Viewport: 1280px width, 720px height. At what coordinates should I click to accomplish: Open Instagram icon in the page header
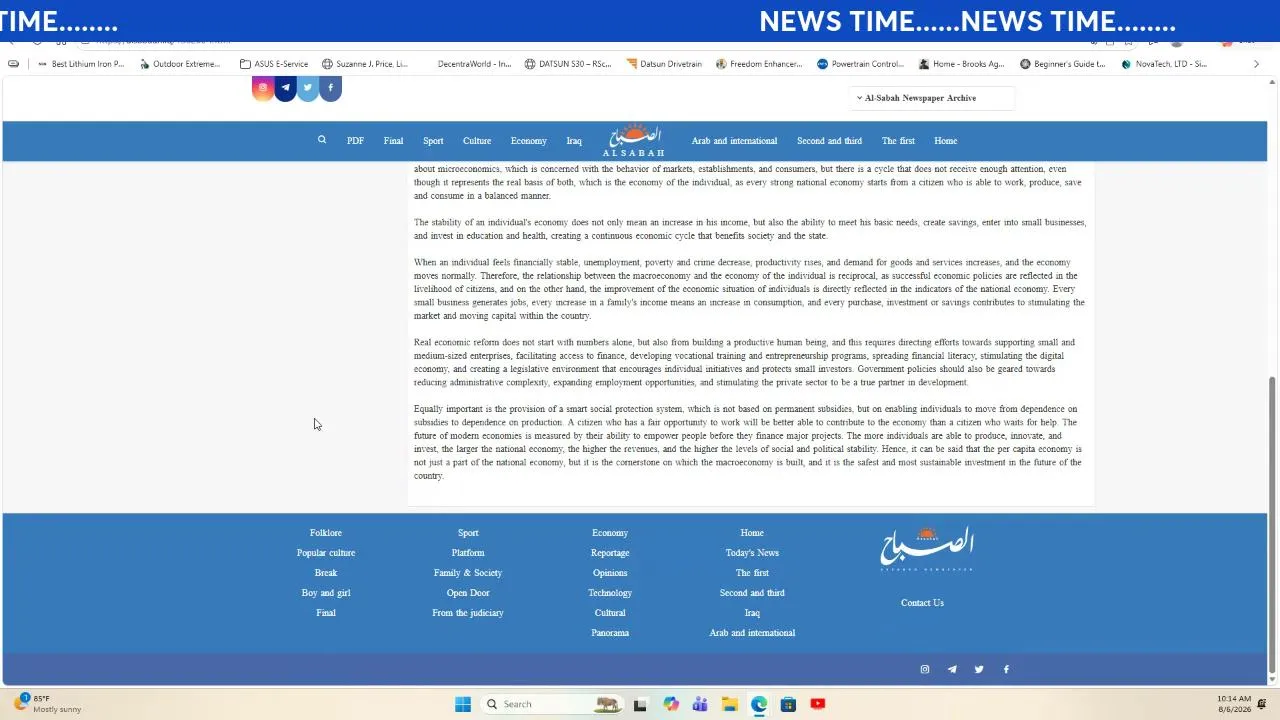pyautogui.click(x=263, y=88)
